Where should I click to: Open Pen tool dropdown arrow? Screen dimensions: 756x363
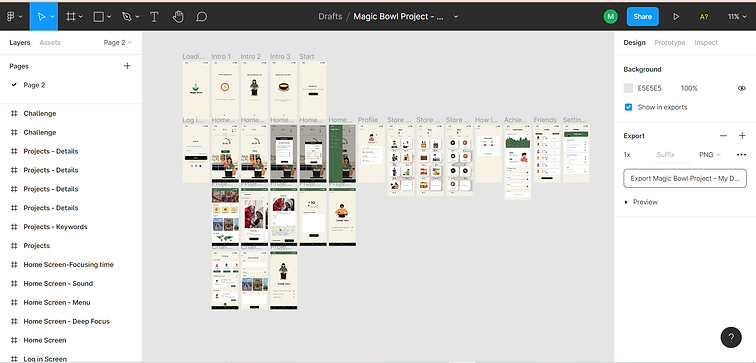click(137, 16)
